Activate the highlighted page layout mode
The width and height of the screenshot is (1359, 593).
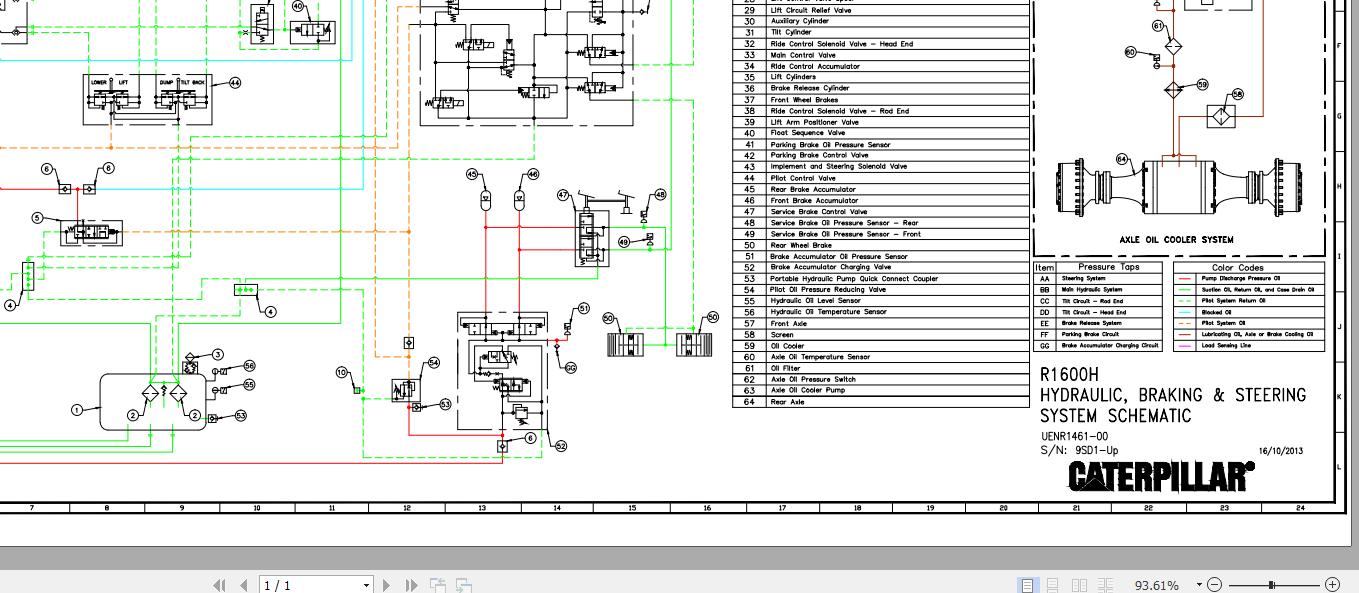coord(1029,585)
